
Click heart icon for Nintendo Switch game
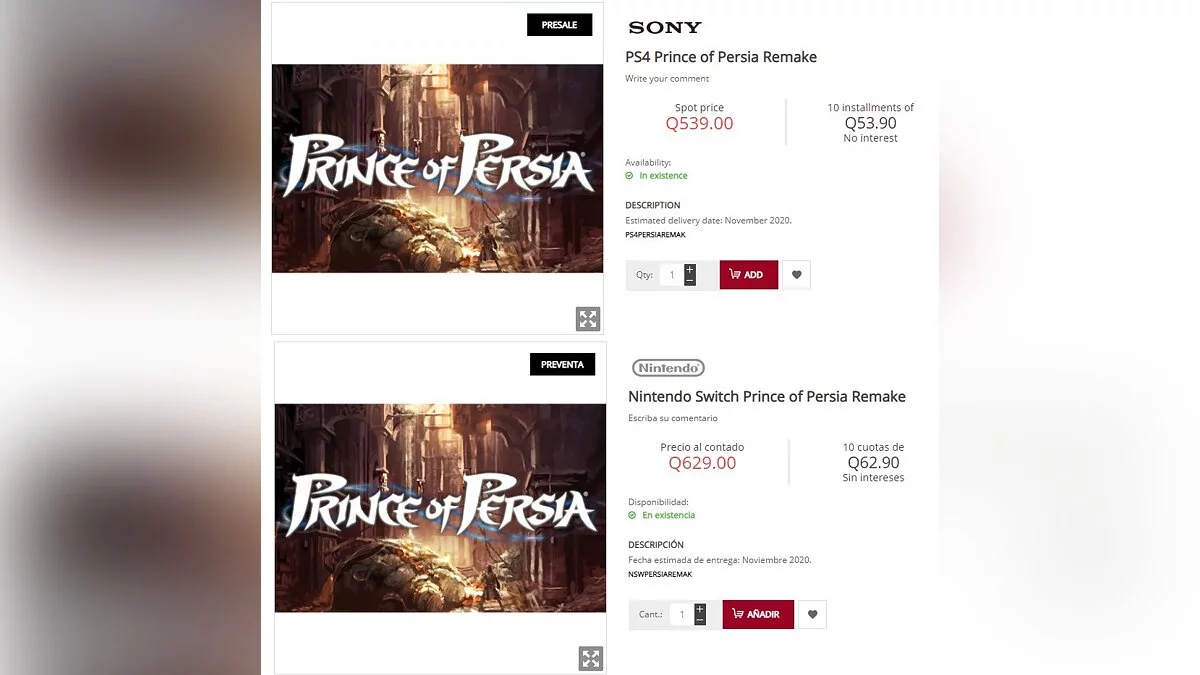coord(812,614)
